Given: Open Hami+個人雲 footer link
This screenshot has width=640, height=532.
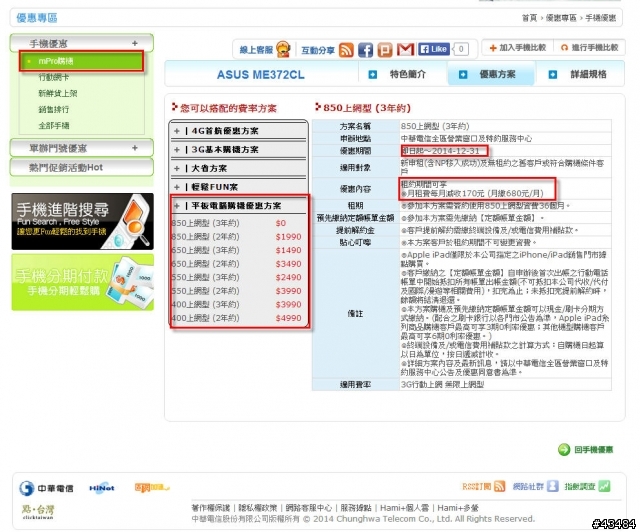Looking at the screenshot, I should coord(404,508).
